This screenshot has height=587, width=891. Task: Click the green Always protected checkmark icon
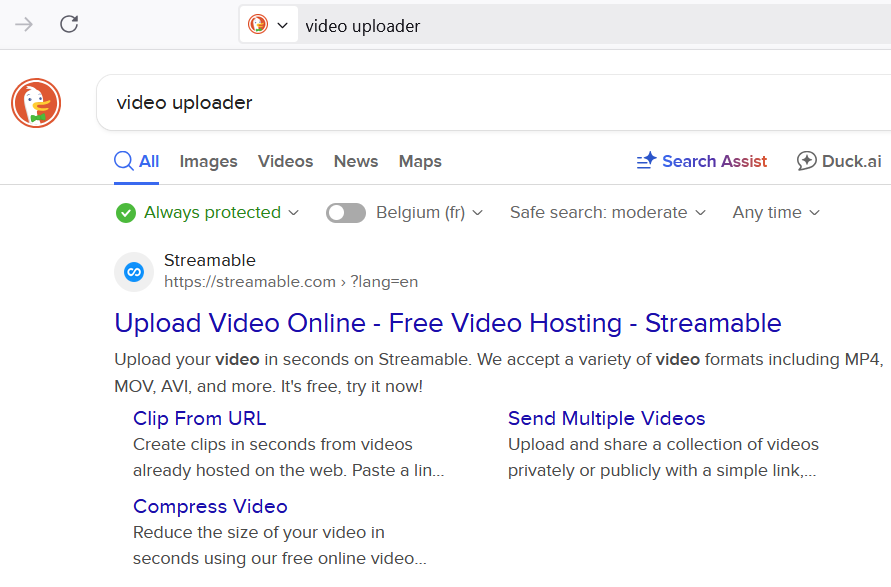(126, 213)
